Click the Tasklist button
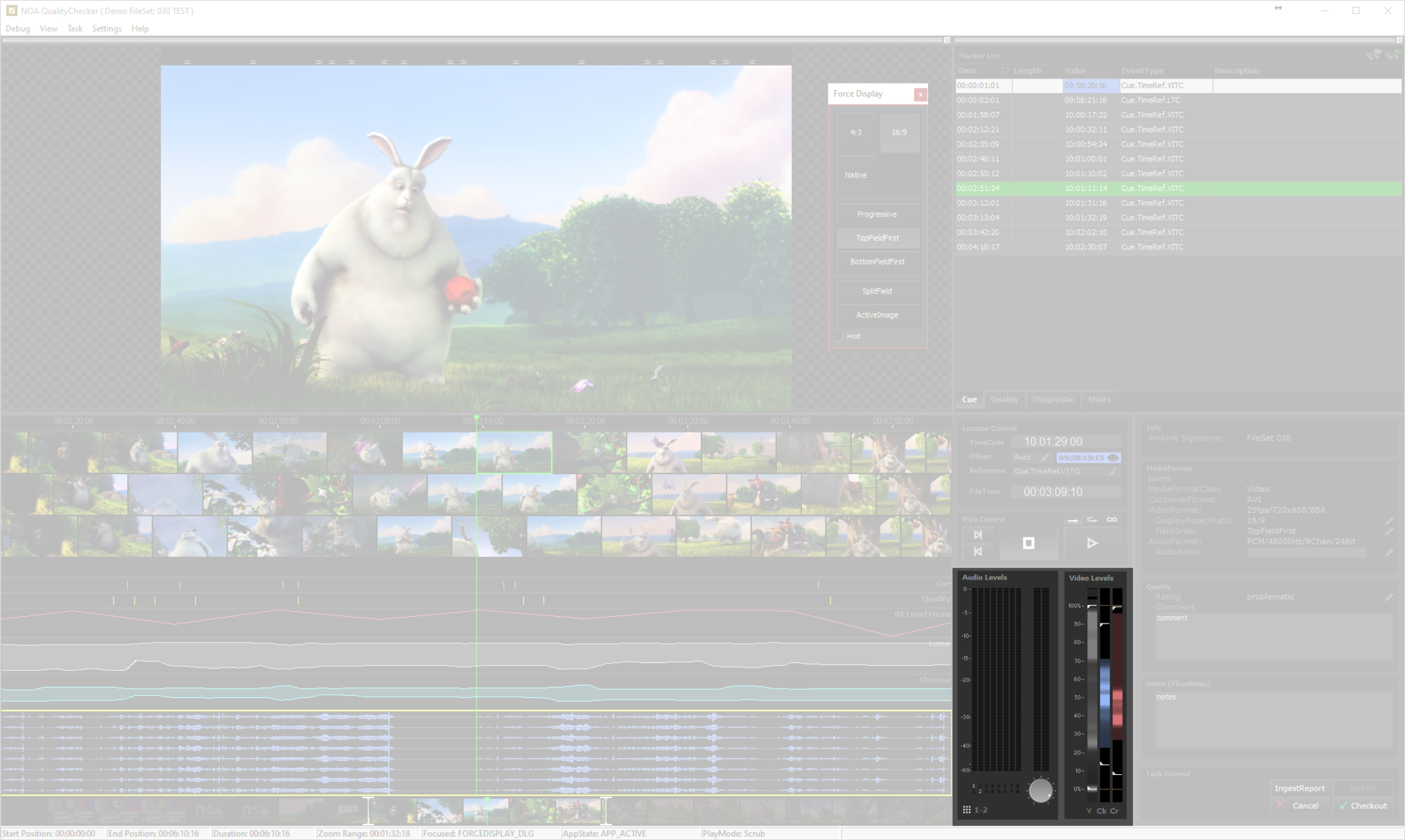The height and width of the screenshot is (840, 1405). click(1363, 788)
